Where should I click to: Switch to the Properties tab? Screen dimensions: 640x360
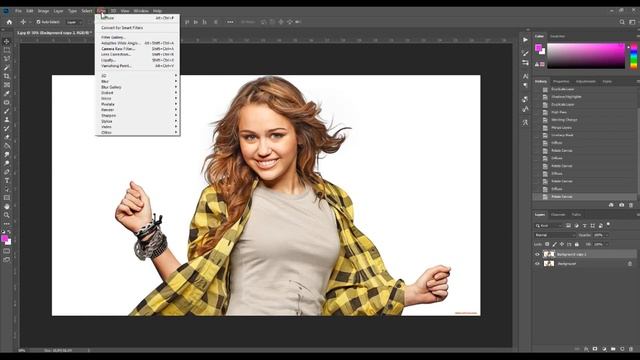[x=561, y=81]
